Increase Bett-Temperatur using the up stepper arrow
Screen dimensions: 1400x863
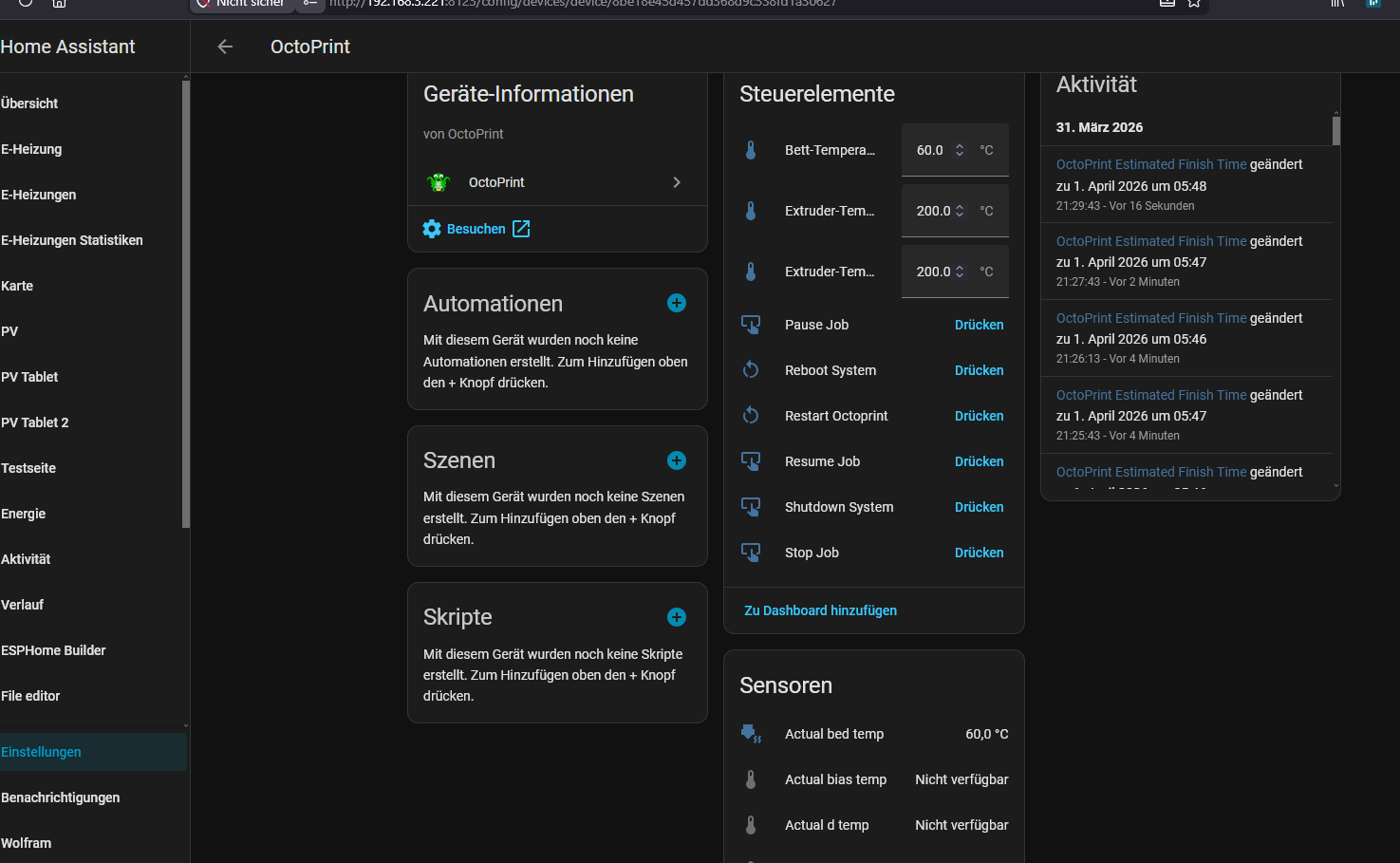(960, 146)
